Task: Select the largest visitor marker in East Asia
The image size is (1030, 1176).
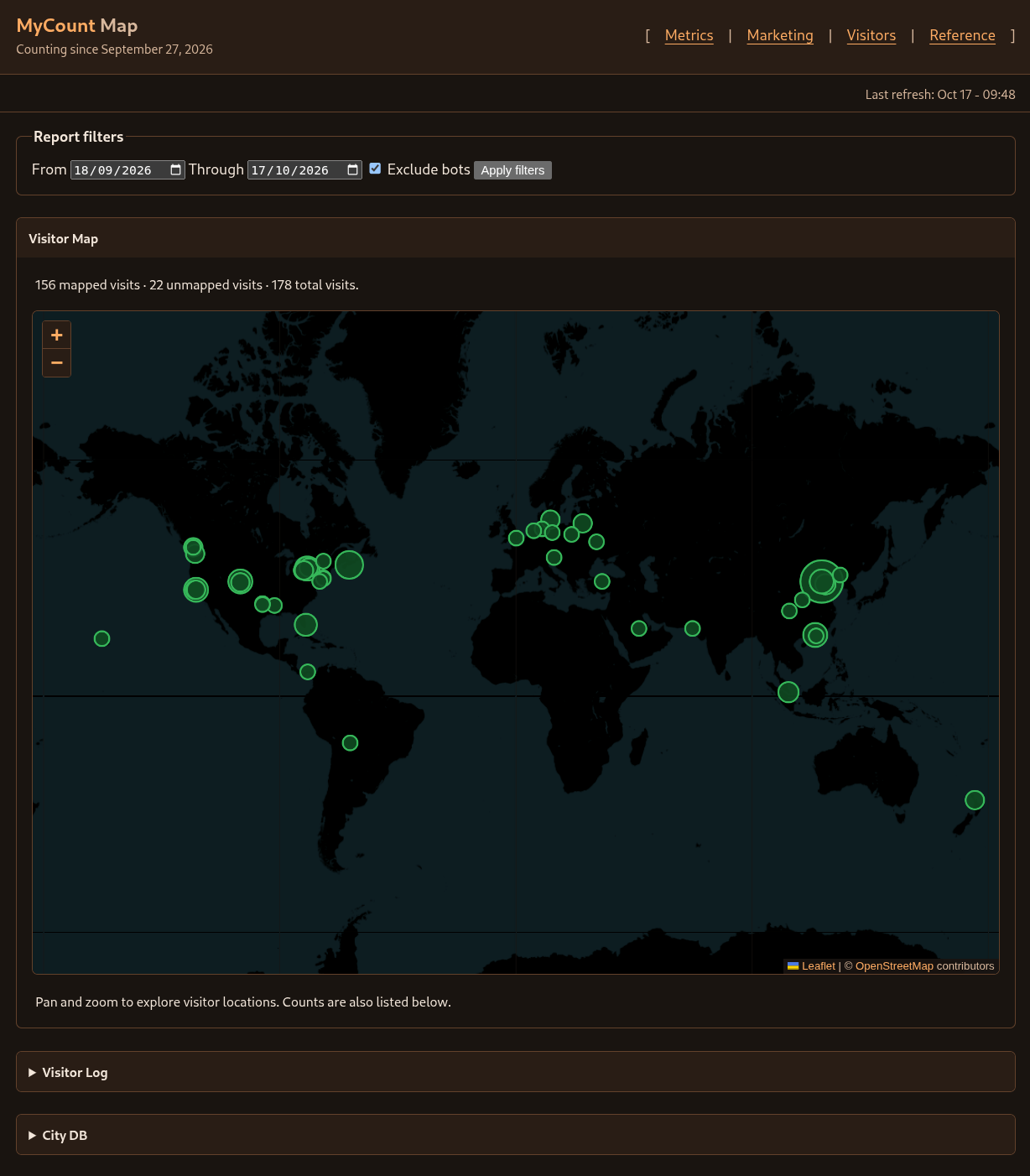Action: click(822, 581)
